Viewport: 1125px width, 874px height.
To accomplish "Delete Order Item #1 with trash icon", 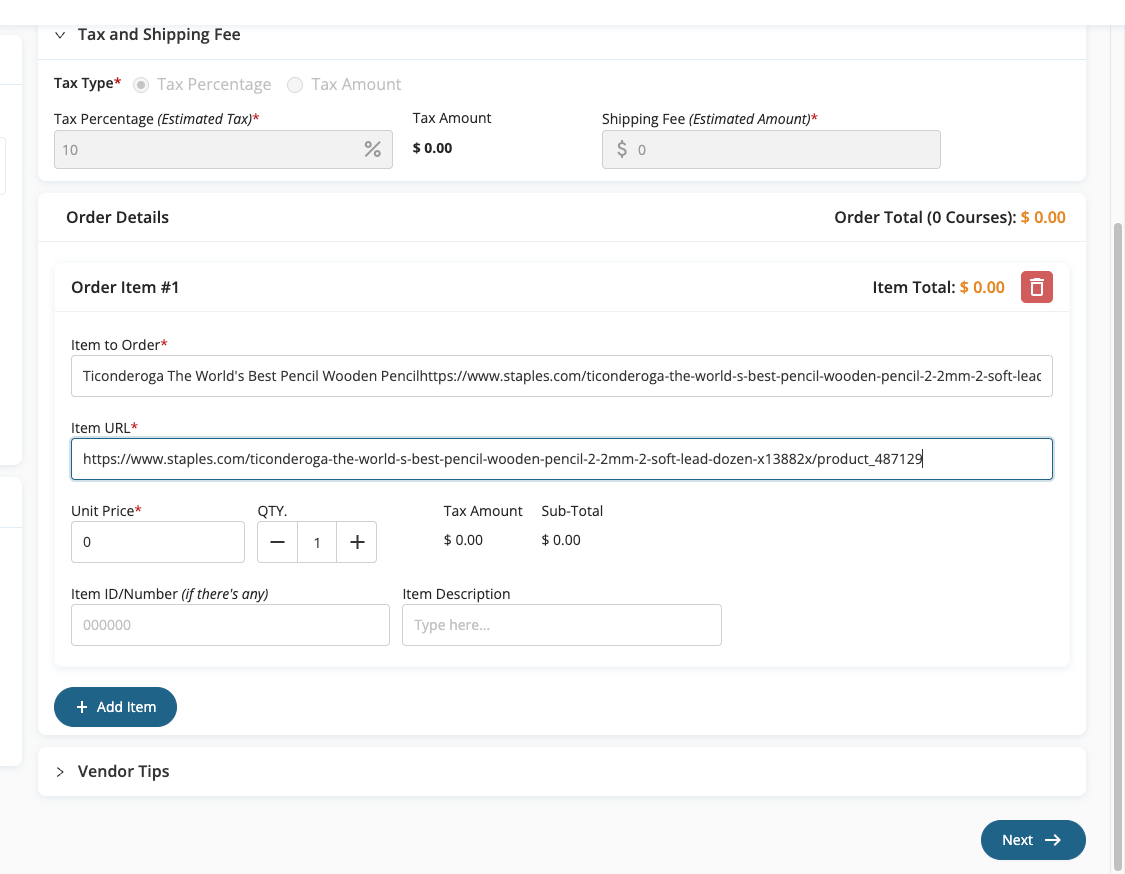I will [1037, 287].
